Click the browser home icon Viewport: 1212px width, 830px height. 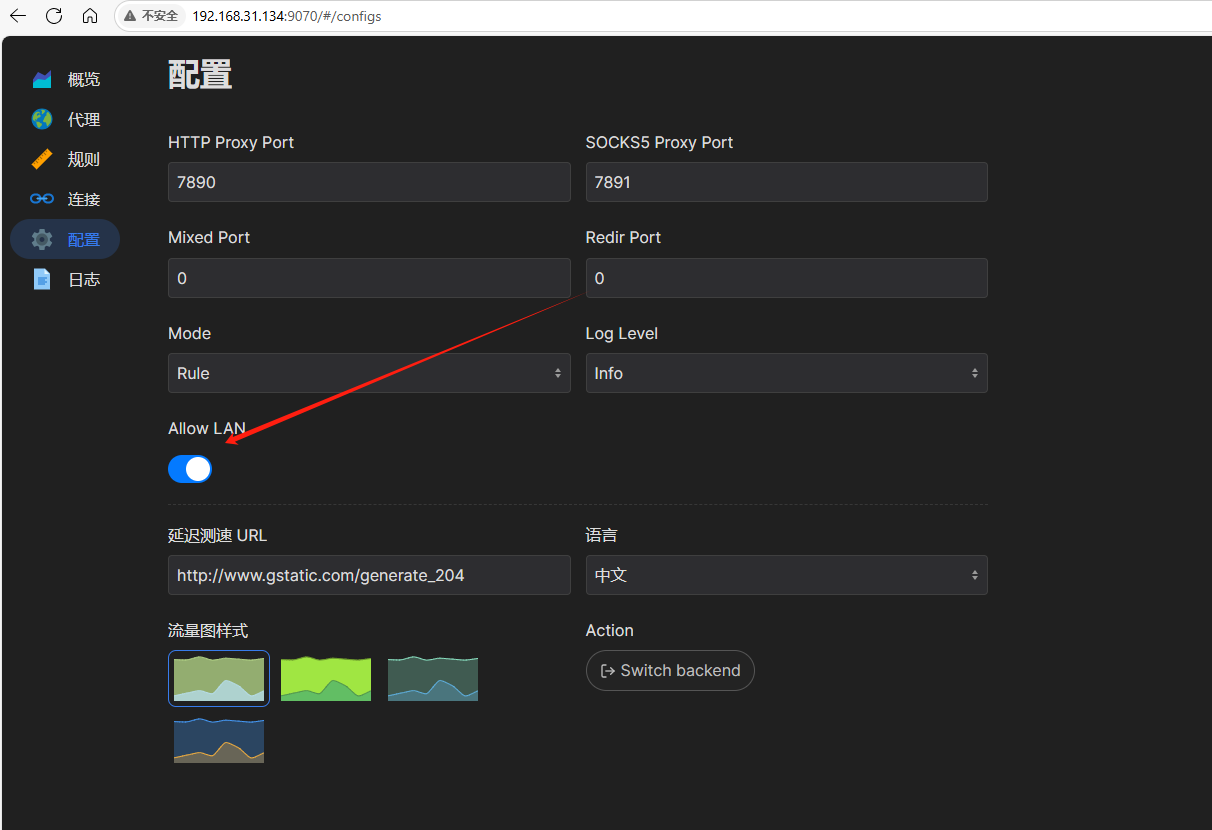(90, 16)
